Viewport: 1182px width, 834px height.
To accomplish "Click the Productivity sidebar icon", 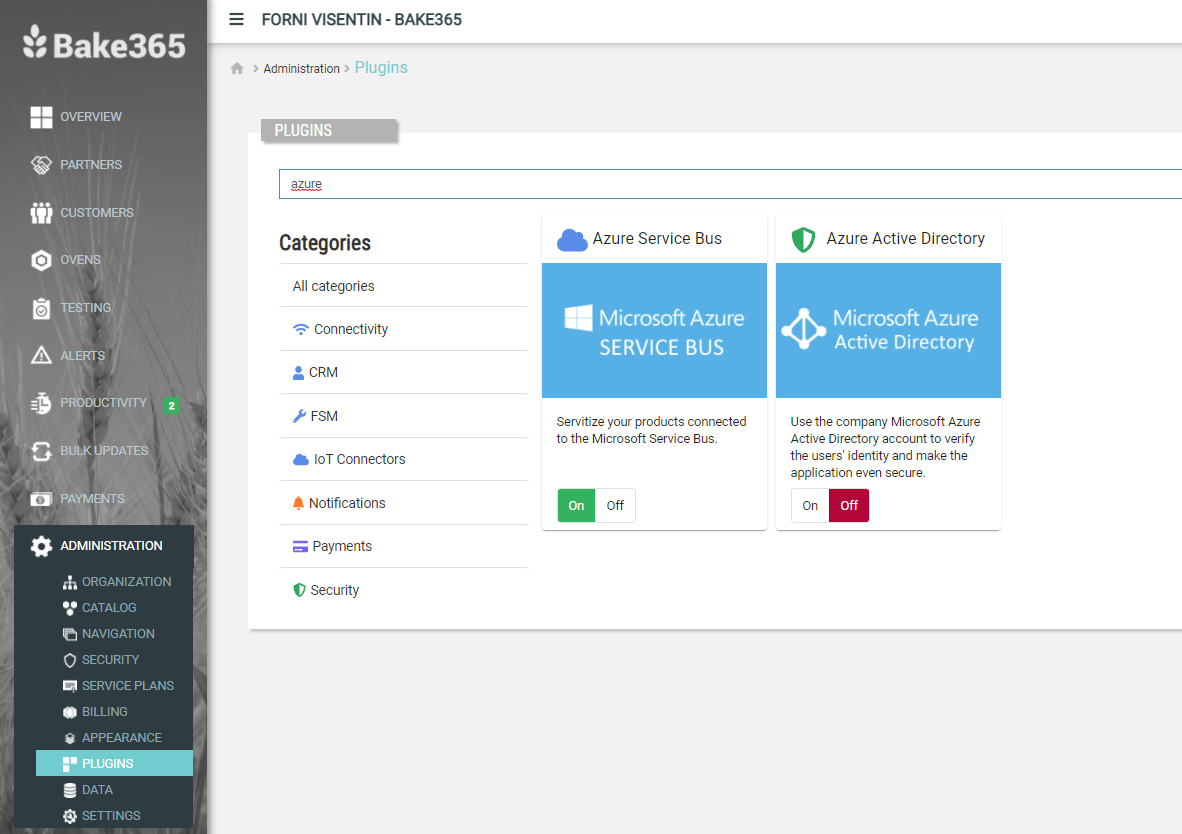I will pyautogui.click(x=41, y=403).
